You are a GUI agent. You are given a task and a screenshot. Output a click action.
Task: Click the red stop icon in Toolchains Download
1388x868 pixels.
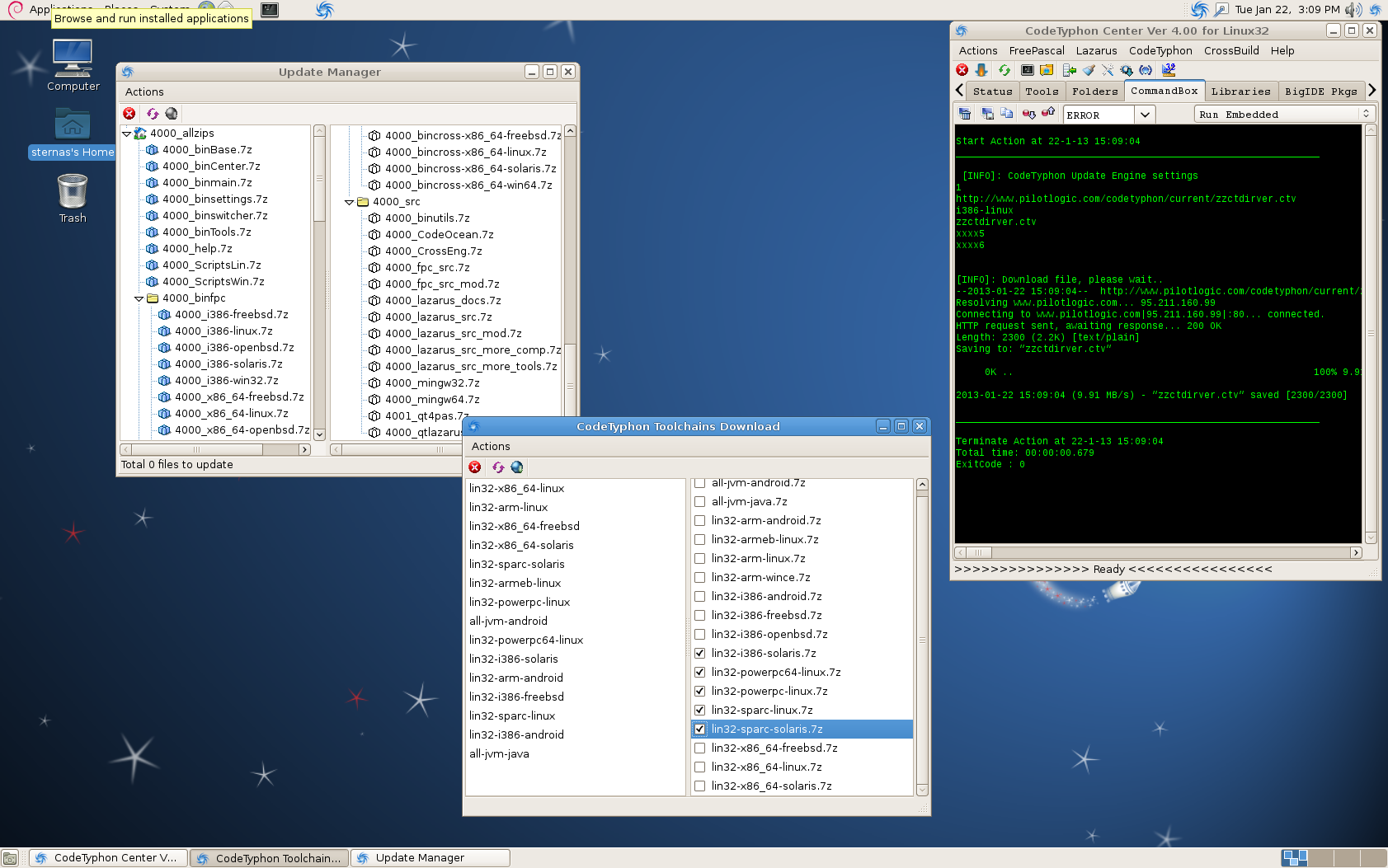475,467
